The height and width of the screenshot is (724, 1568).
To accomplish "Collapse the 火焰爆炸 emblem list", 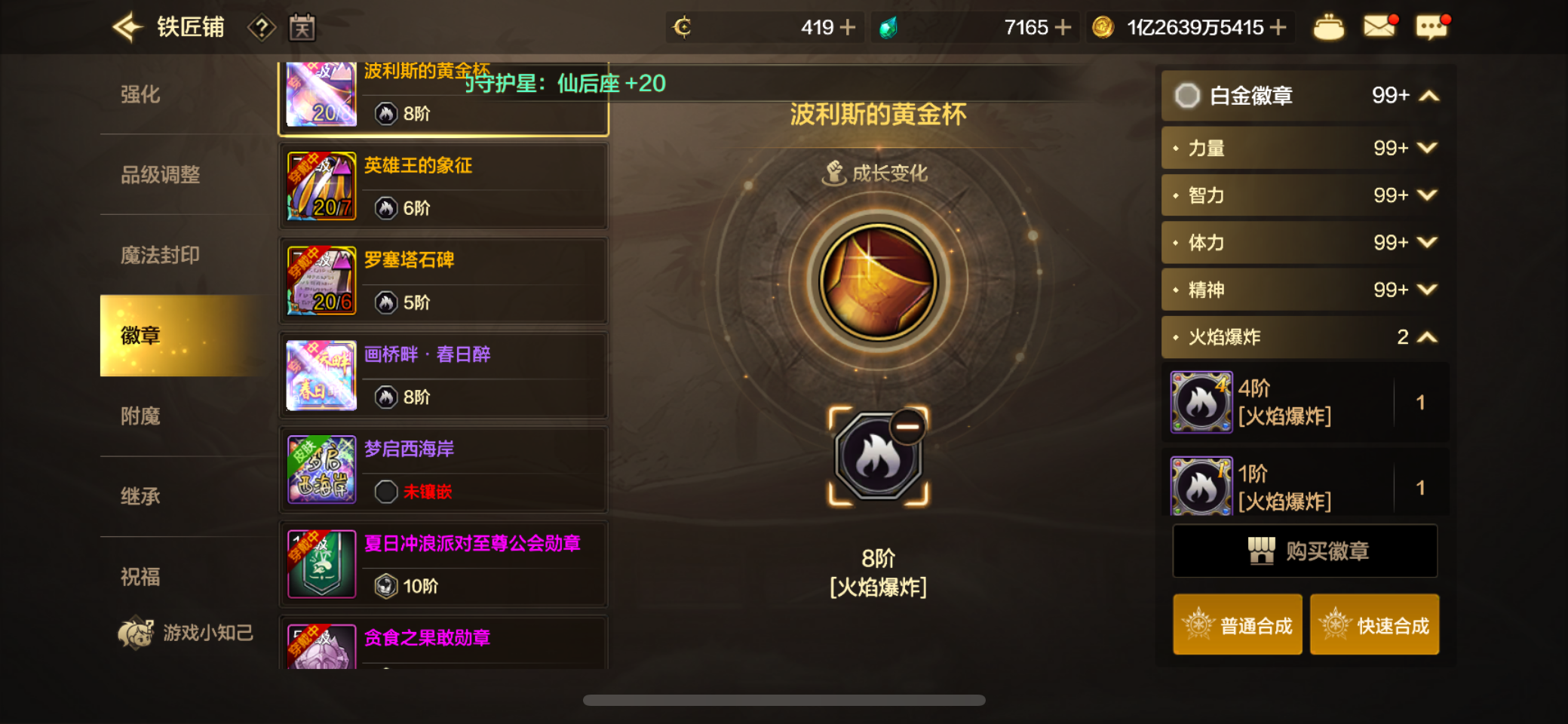I will (1301, 337).
